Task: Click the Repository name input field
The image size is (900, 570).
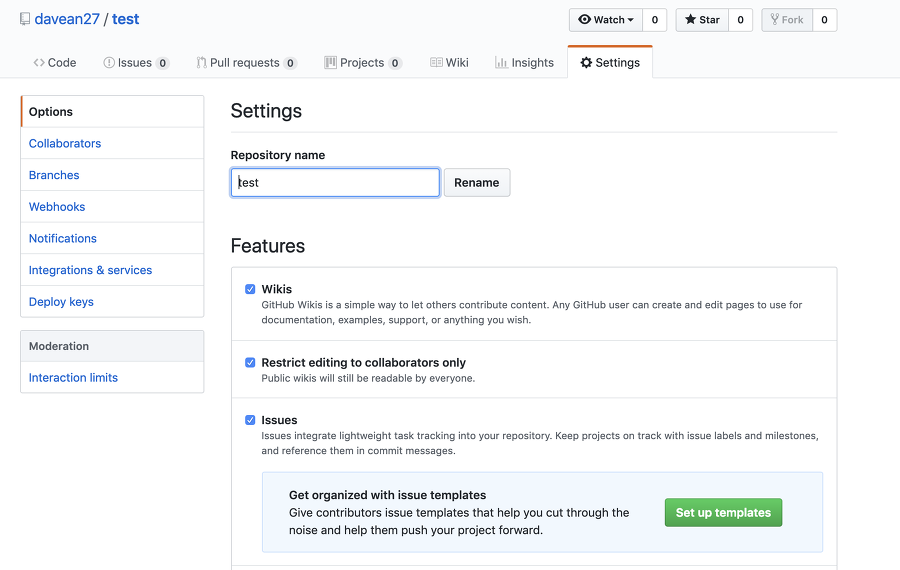Action: (335, 183)
